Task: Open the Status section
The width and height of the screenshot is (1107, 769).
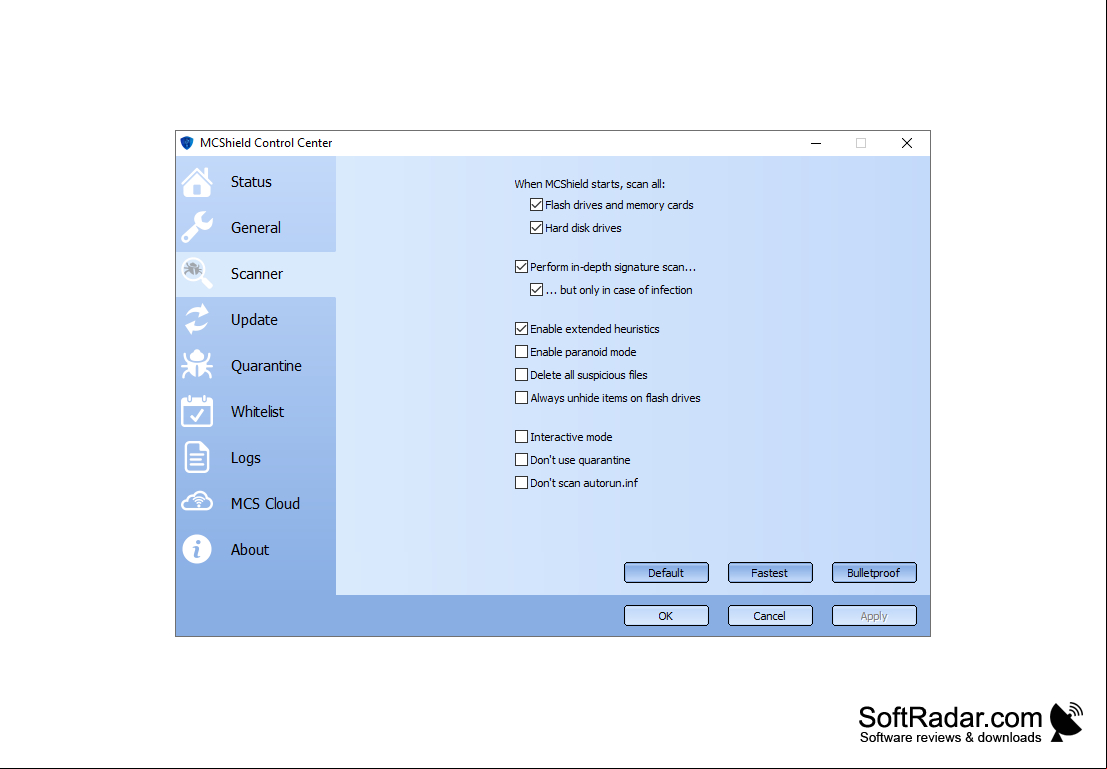Action: [251, 181]
